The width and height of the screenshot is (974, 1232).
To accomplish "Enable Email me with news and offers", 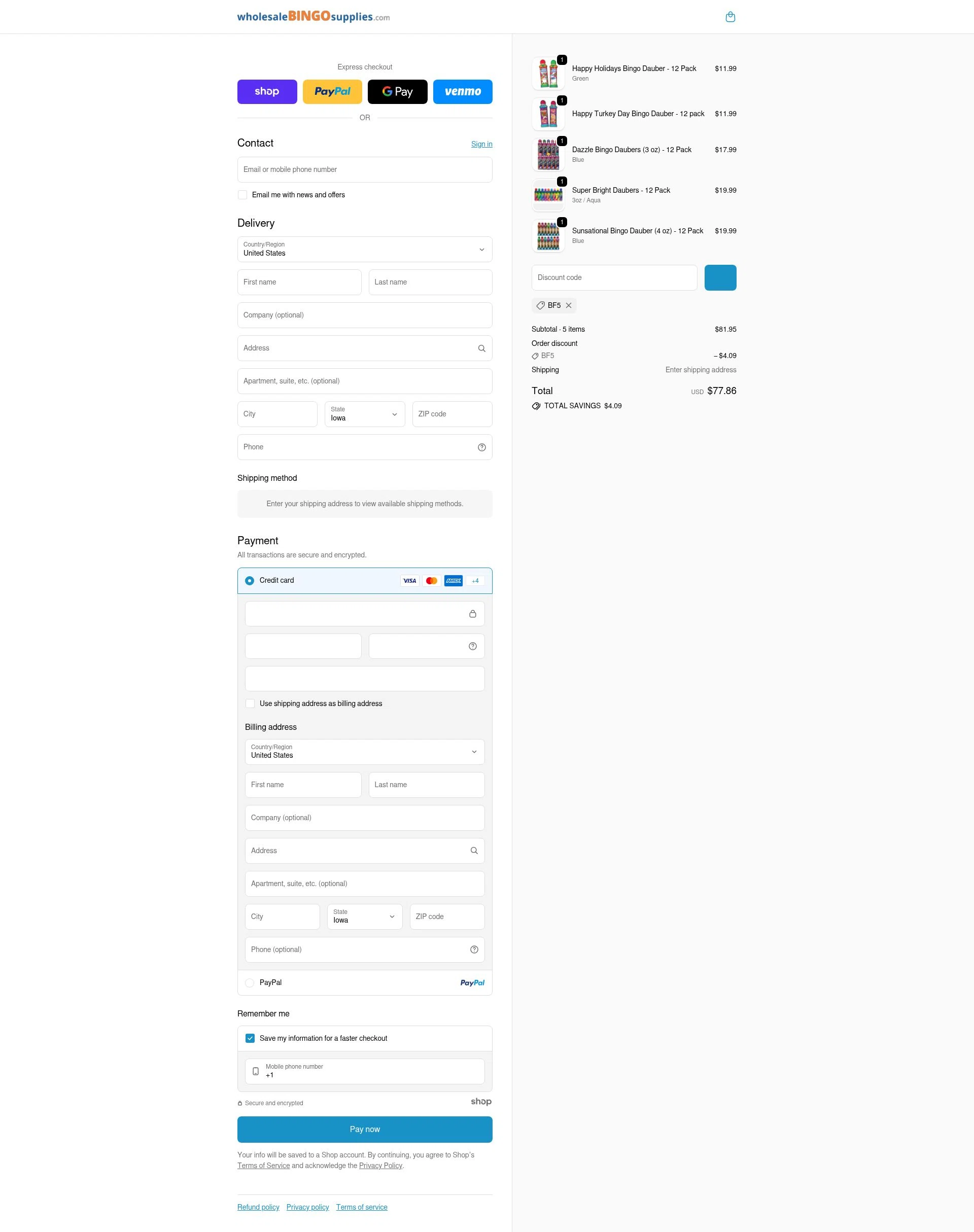I will coord(242,194).
